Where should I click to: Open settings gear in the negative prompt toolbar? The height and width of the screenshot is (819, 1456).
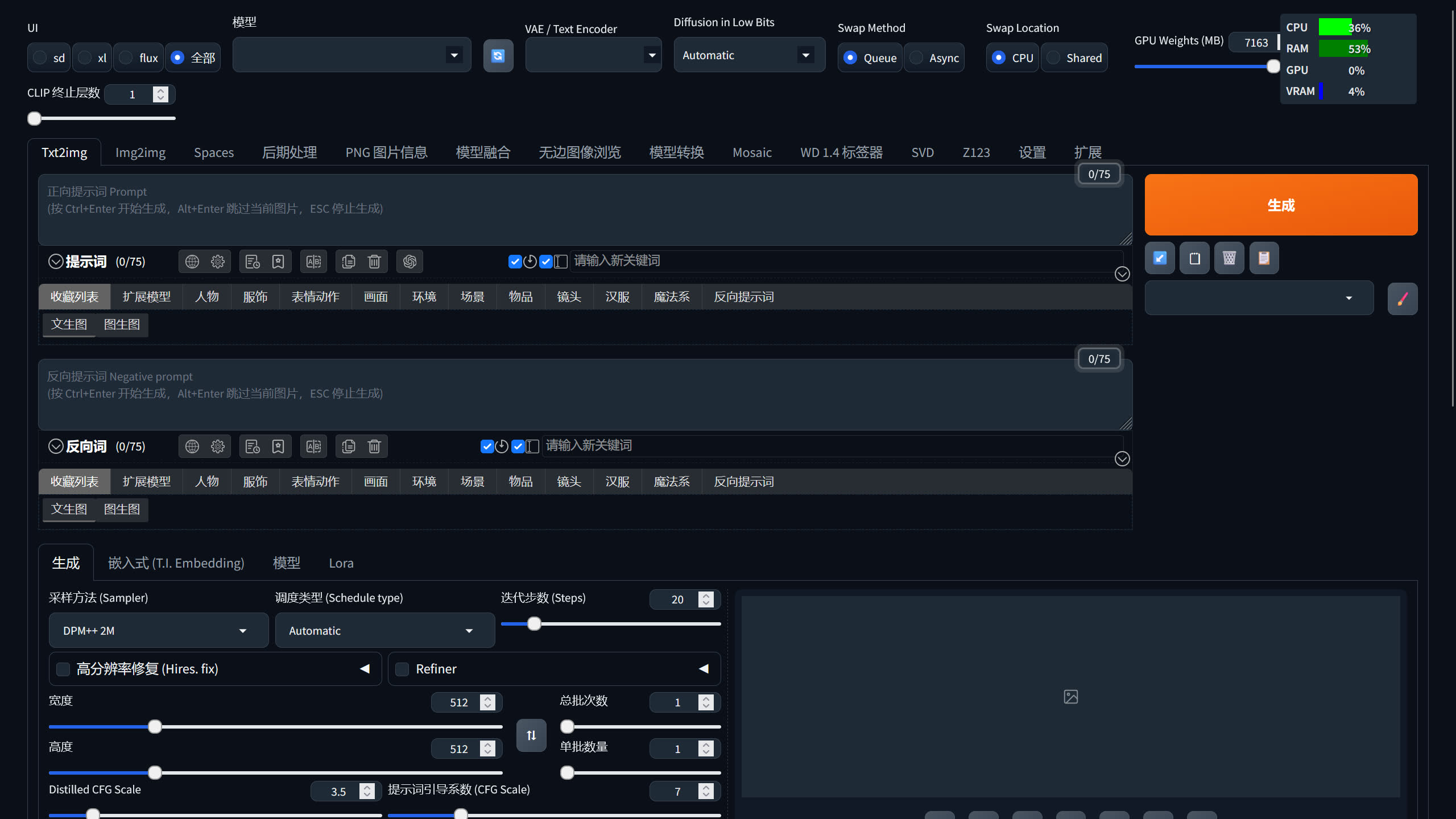point(218,446)
